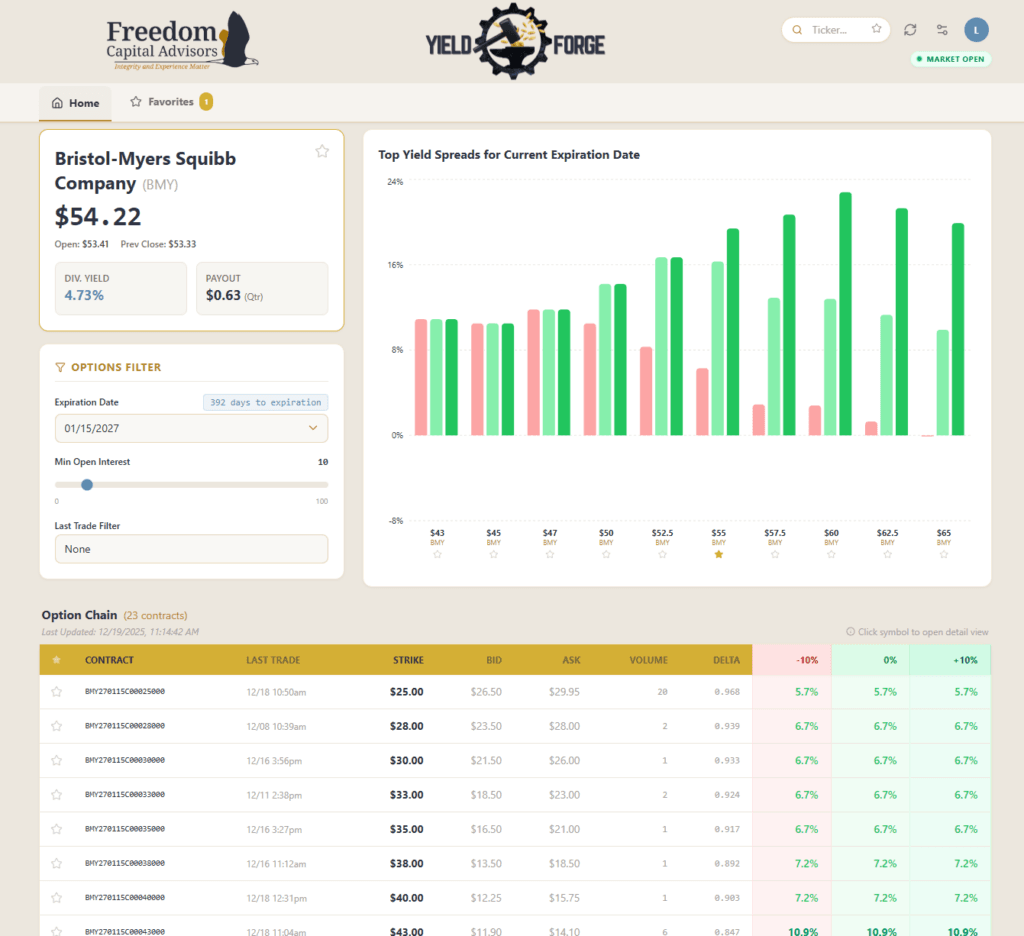The height and width of the screenshot is (936, 1024).
Task: Open the Favorites tab
Action: pyautogui.click(x=170, y=102)
